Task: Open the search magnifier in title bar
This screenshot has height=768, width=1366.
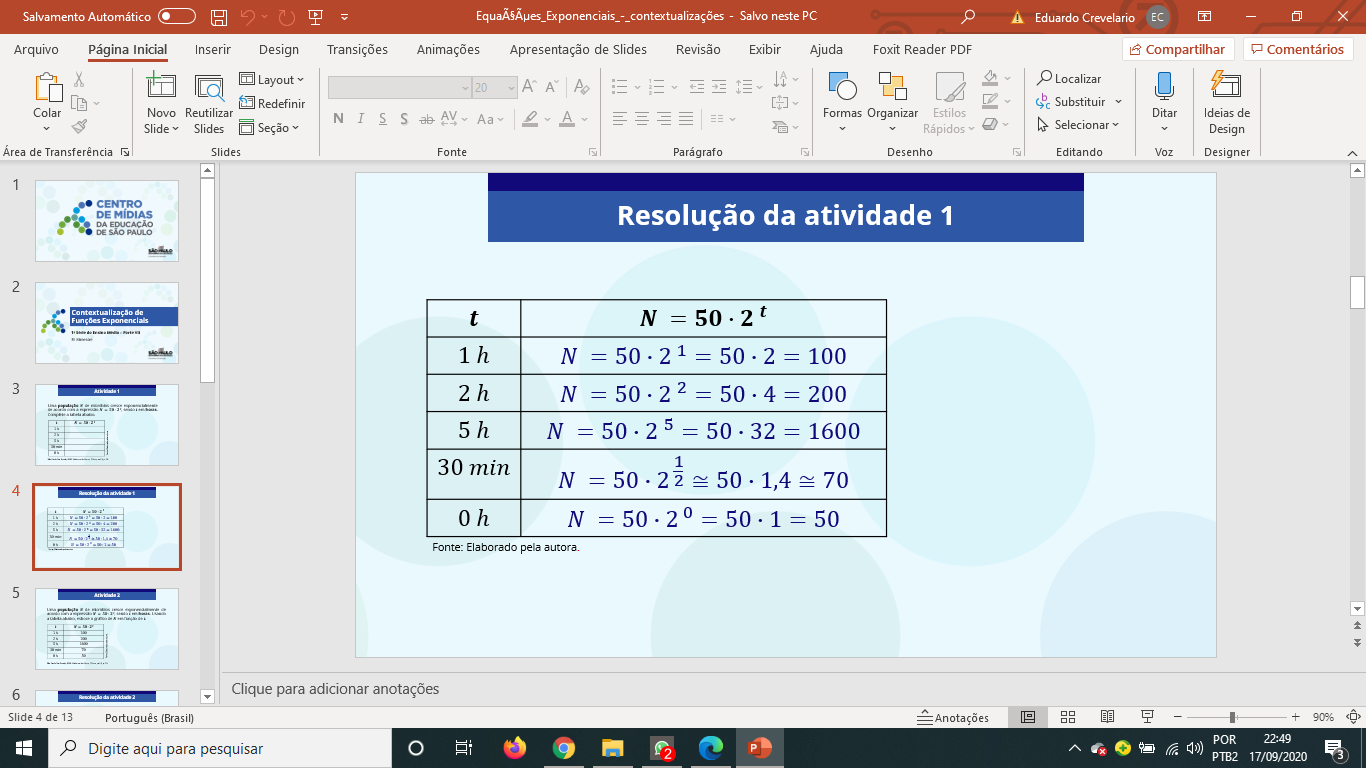Action: (968, 17)
